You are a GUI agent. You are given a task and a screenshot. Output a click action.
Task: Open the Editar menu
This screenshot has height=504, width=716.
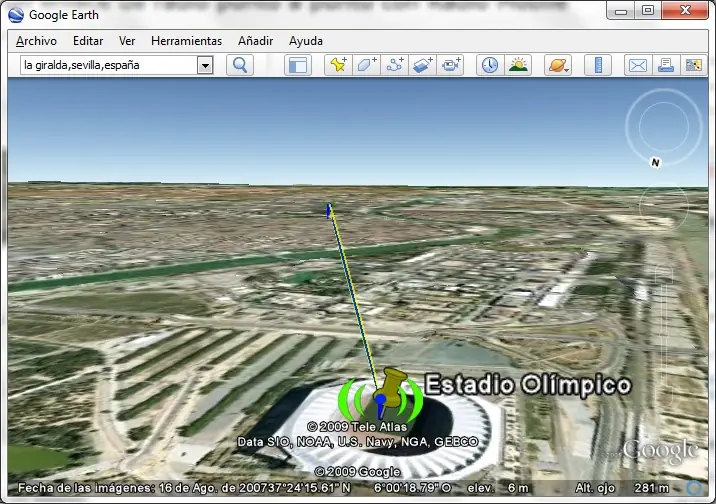(88, 41)
